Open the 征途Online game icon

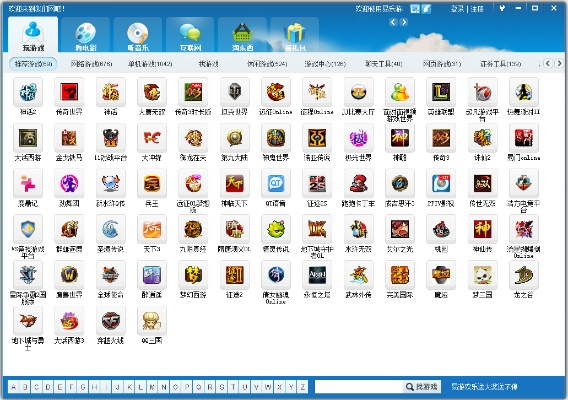point(317,92)
